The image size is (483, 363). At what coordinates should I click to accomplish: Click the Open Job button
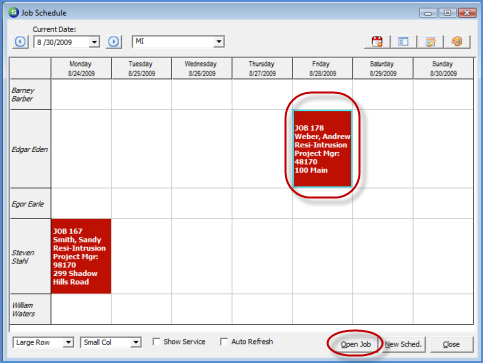[355, 344]
